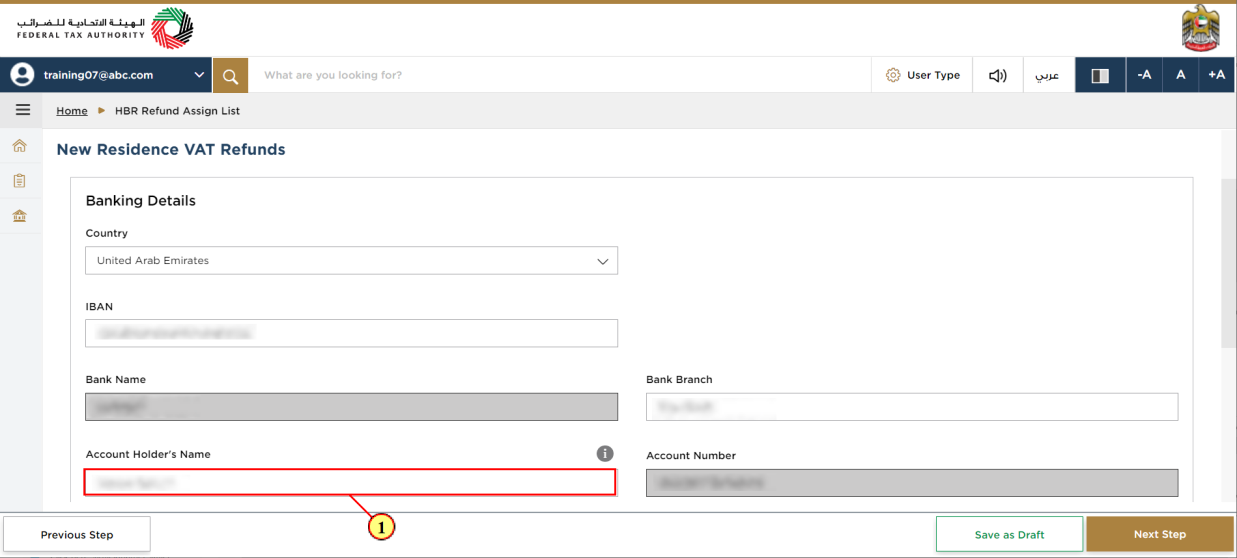
Task: Click the Next Step button
Action: coord(1160,534)
